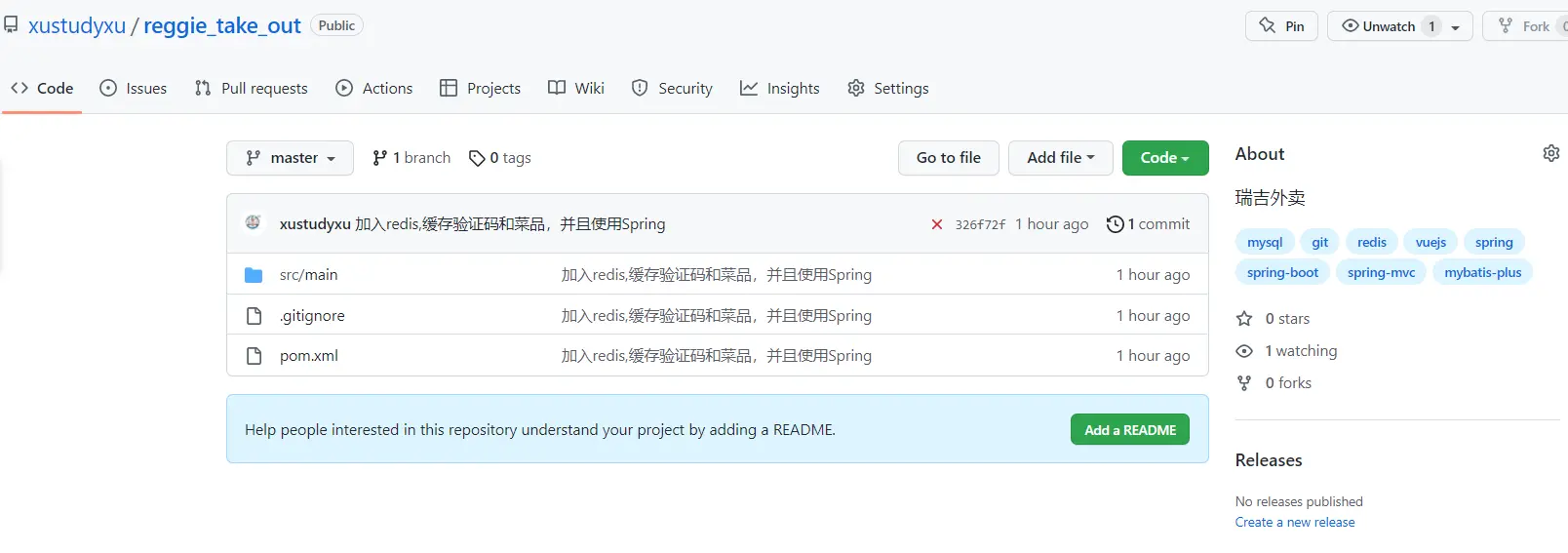Switch to the Code tab

(42, 88)
